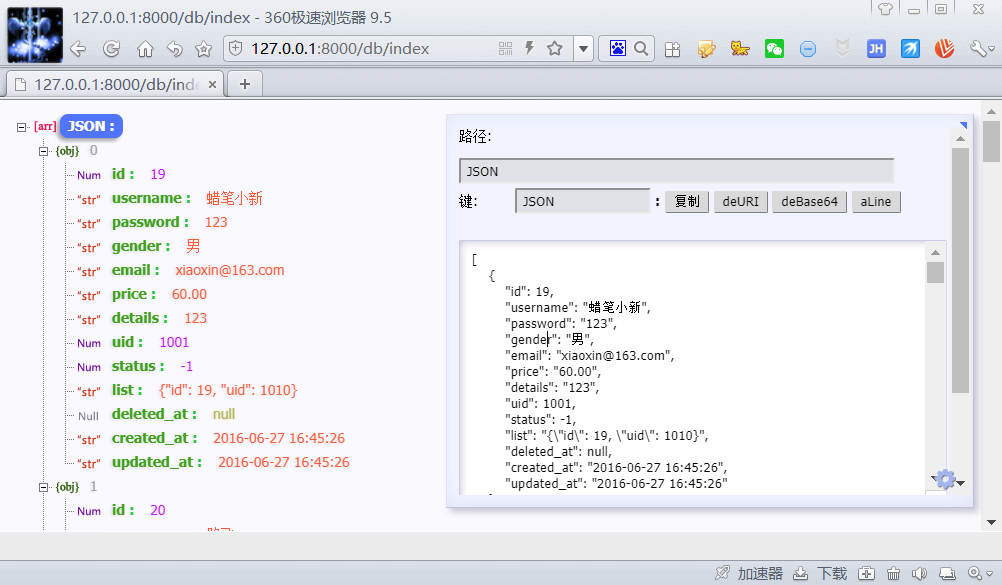Click the blue JSON : root label
1002x585 pixels.
91,126
